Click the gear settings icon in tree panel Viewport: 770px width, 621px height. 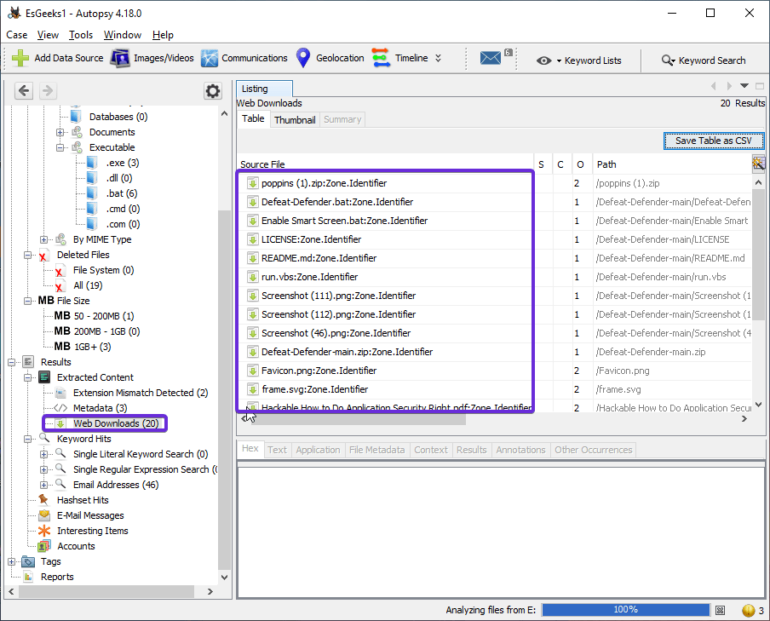pos(212,91)
